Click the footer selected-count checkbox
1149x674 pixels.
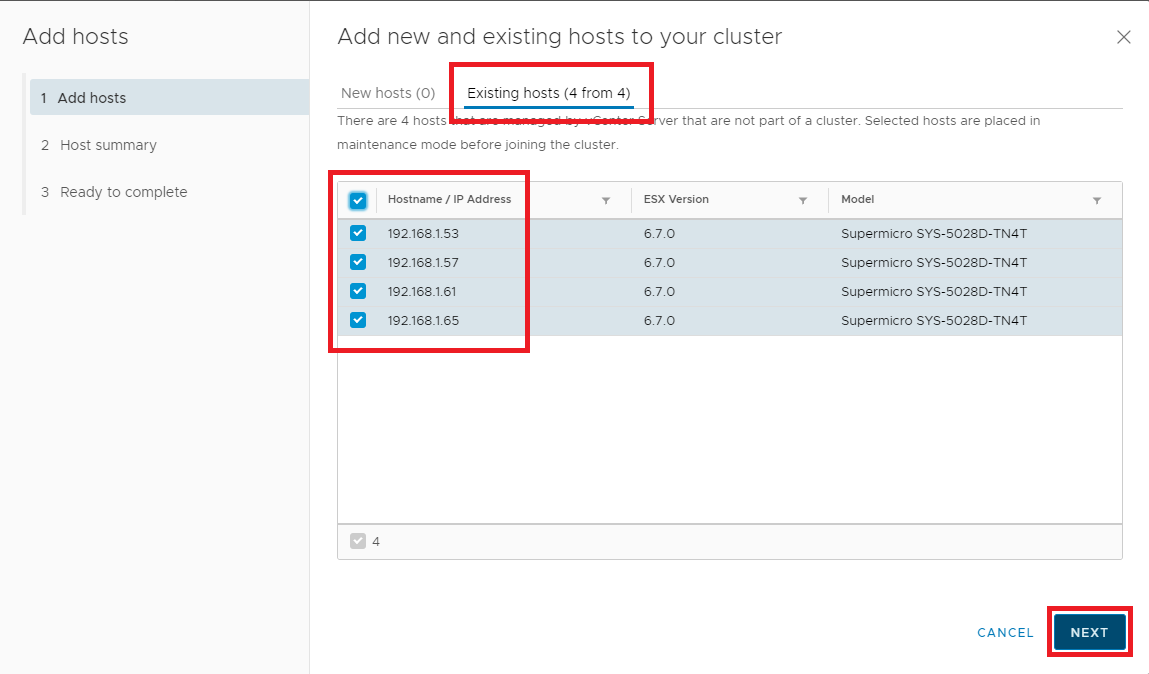click(x=358, y=541)
